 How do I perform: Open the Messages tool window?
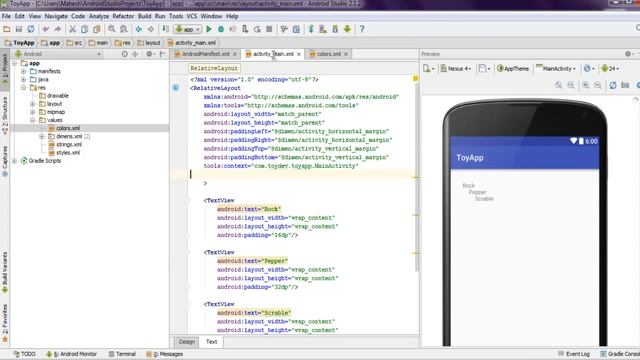point(164,354)
